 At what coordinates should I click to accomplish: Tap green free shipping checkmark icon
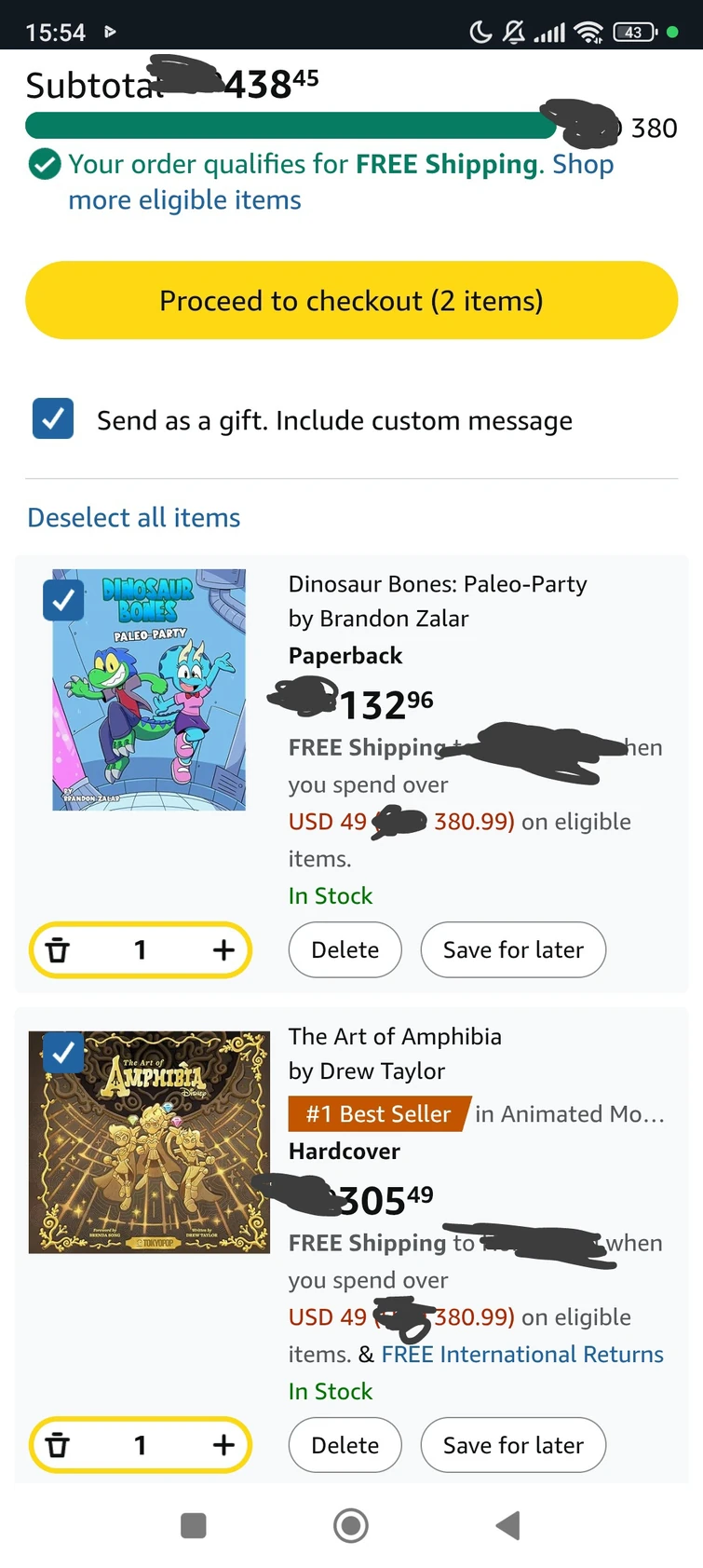[45, 165]
